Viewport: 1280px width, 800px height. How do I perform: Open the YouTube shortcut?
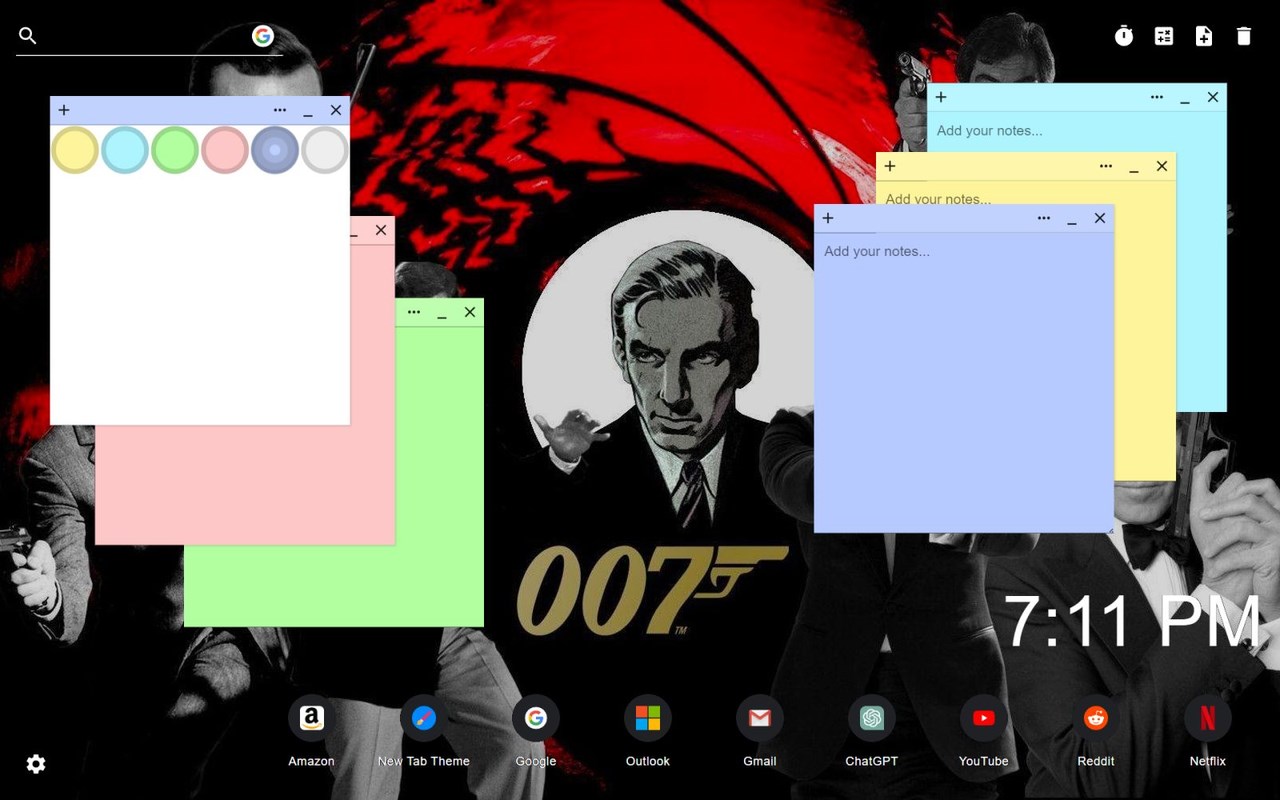984,718
